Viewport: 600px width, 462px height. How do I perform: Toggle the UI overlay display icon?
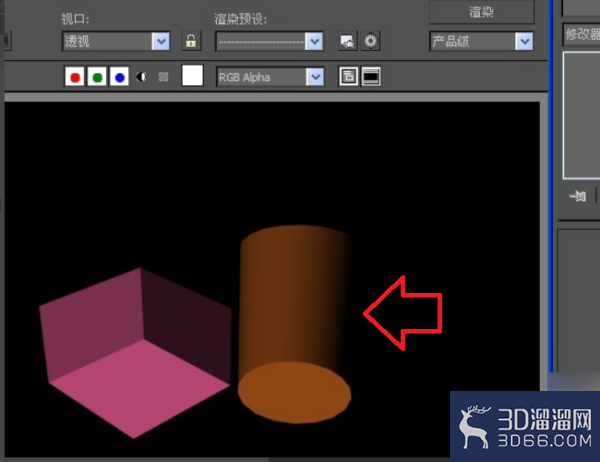click(x=348, y=77)
